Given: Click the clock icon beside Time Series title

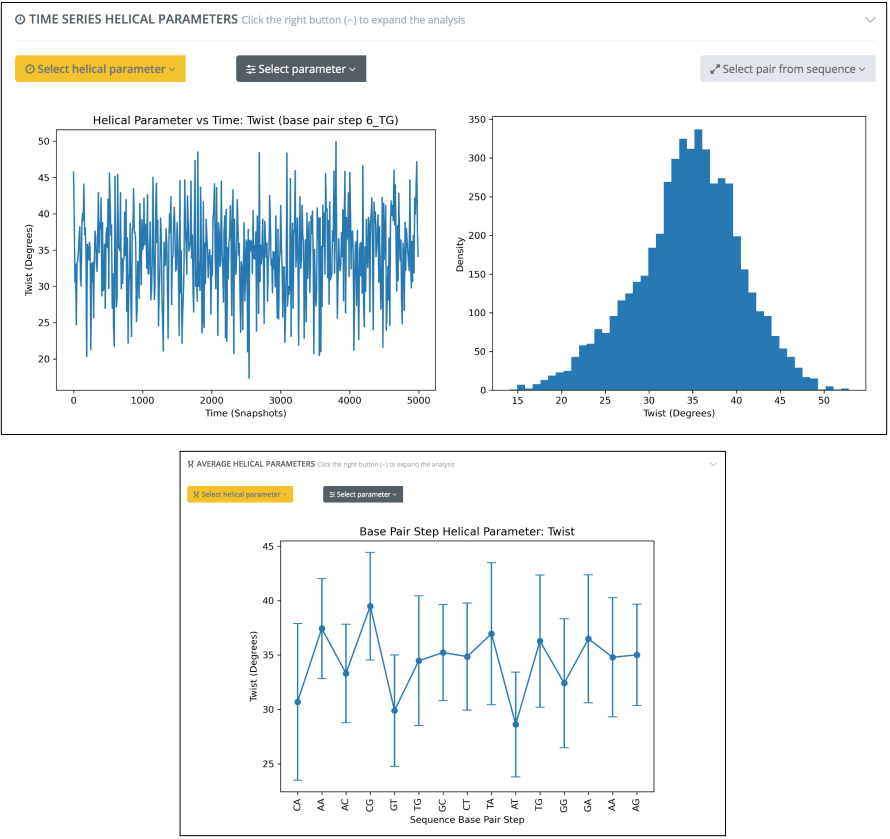Looking at the screenshot, I should 20,19.
